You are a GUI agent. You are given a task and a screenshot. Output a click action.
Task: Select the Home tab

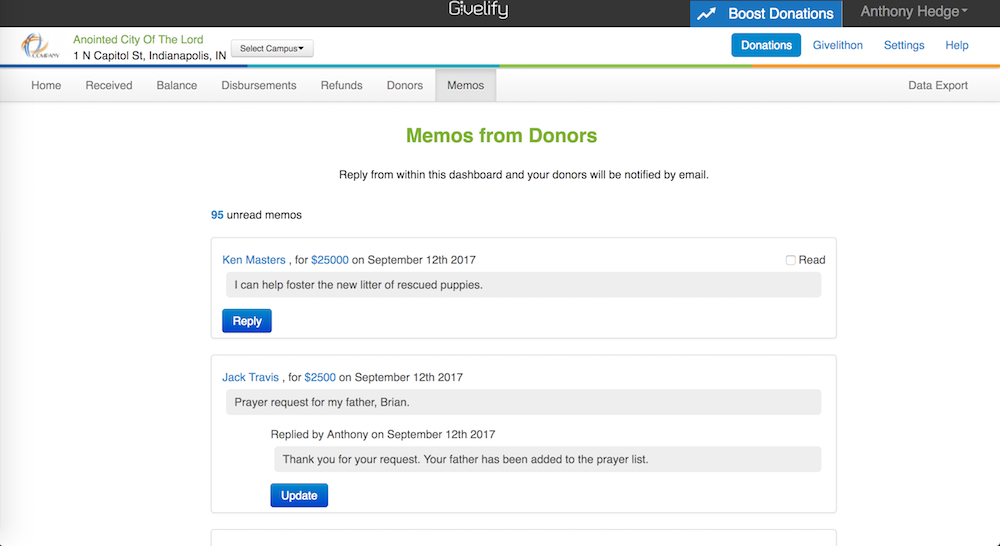pos(46,85)
